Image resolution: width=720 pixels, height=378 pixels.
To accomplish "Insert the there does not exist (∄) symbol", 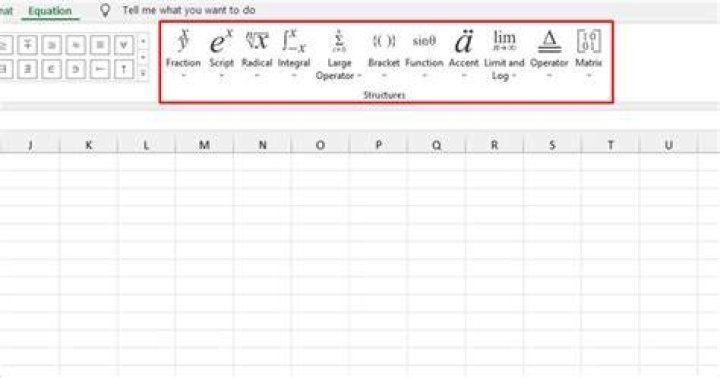I will pos(28,69).
